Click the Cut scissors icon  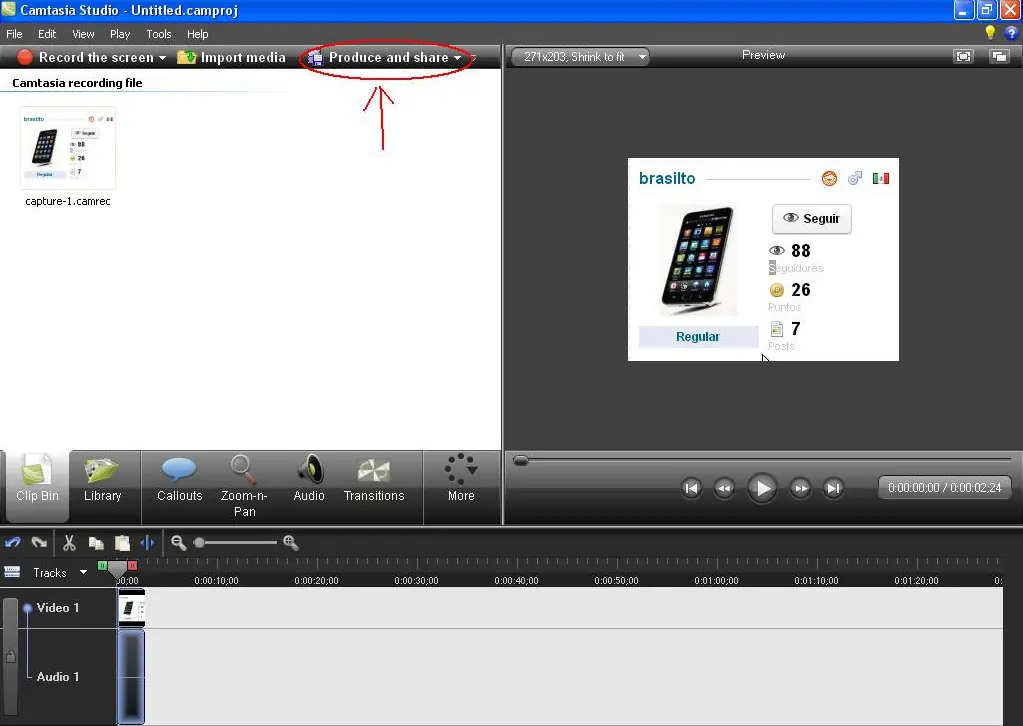click(x=69, y=543)
